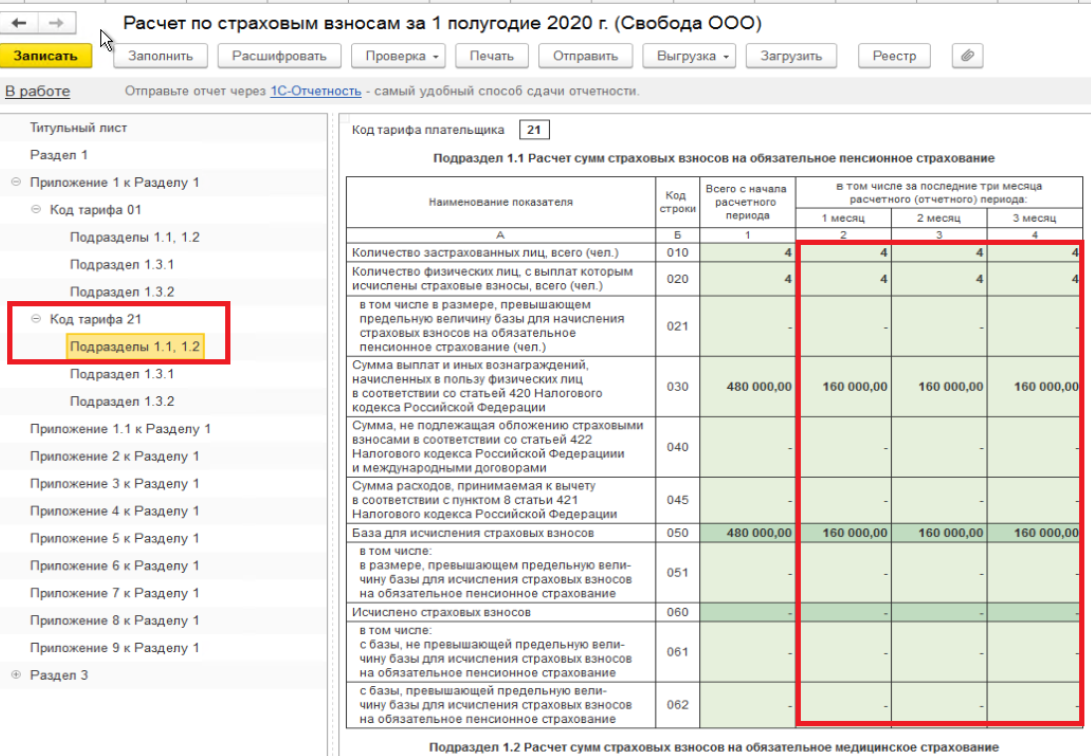Select row 021 total-period cell
This screenshot has width=1091, height=756.
coord(747,326)
